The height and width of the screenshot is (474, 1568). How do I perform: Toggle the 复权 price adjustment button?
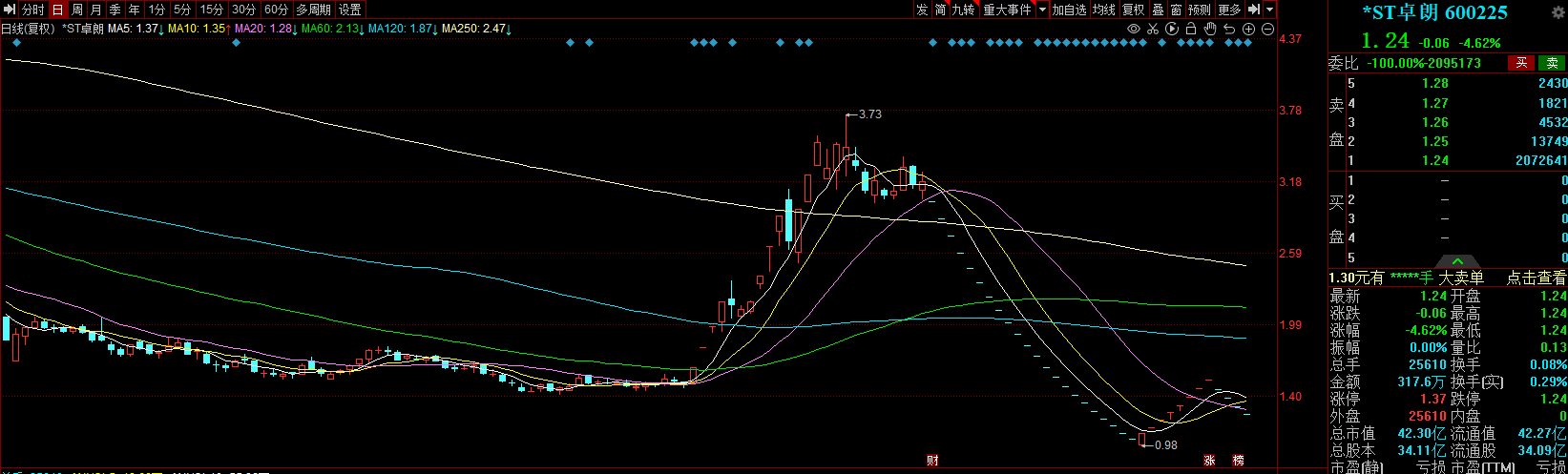[x=1133, y=10]
